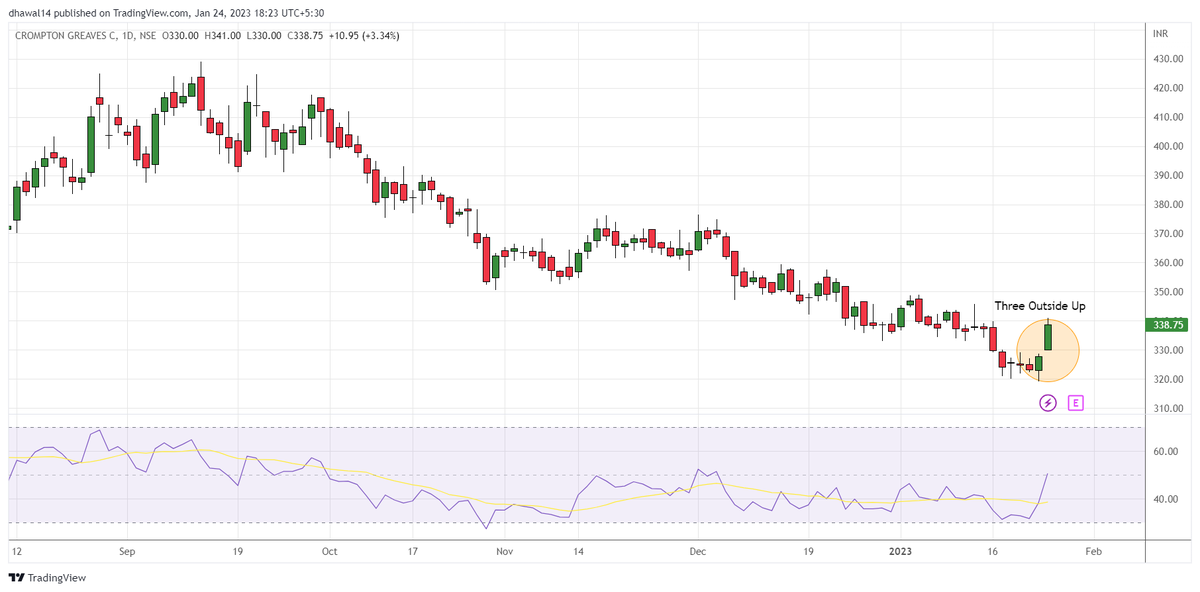Click the O330.00 open value in header
Viewport: 1200px width, 592px height.
point(181,35)
